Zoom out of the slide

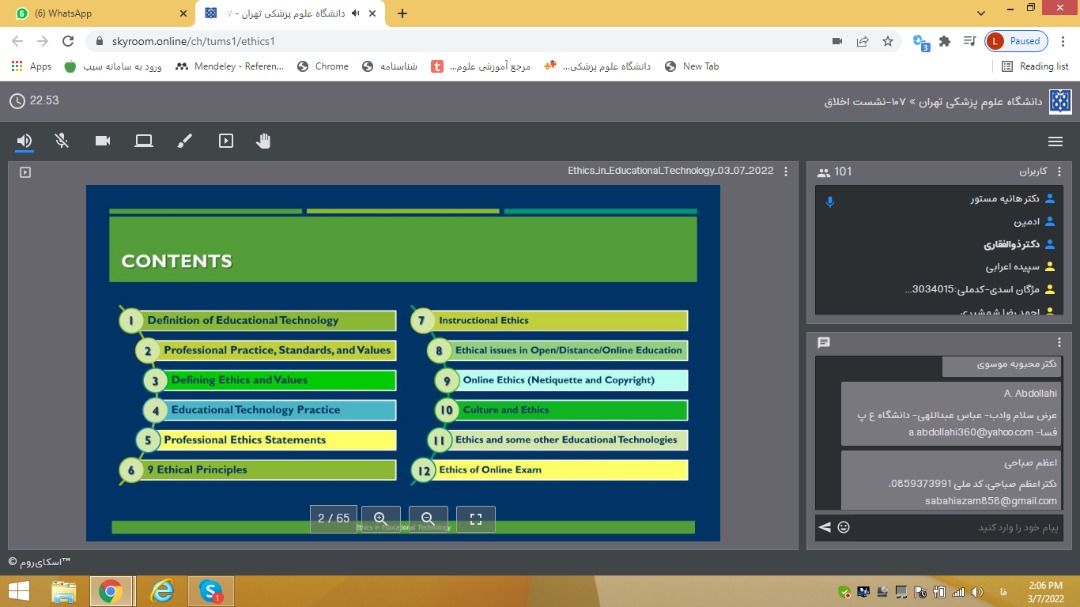tap(428, 519)
